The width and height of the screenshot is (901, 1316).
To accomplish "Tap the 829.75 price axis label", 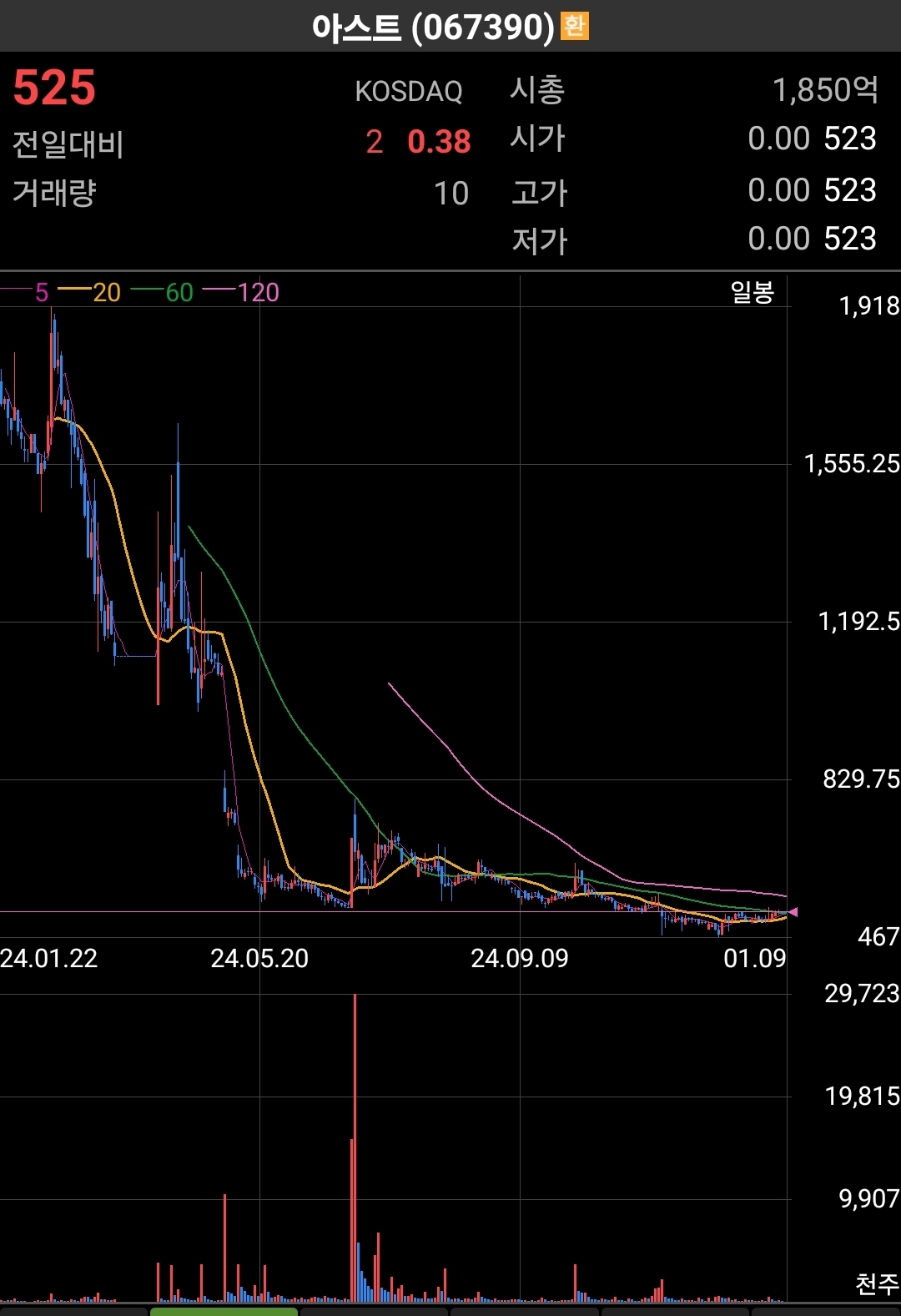I will 862,779.
